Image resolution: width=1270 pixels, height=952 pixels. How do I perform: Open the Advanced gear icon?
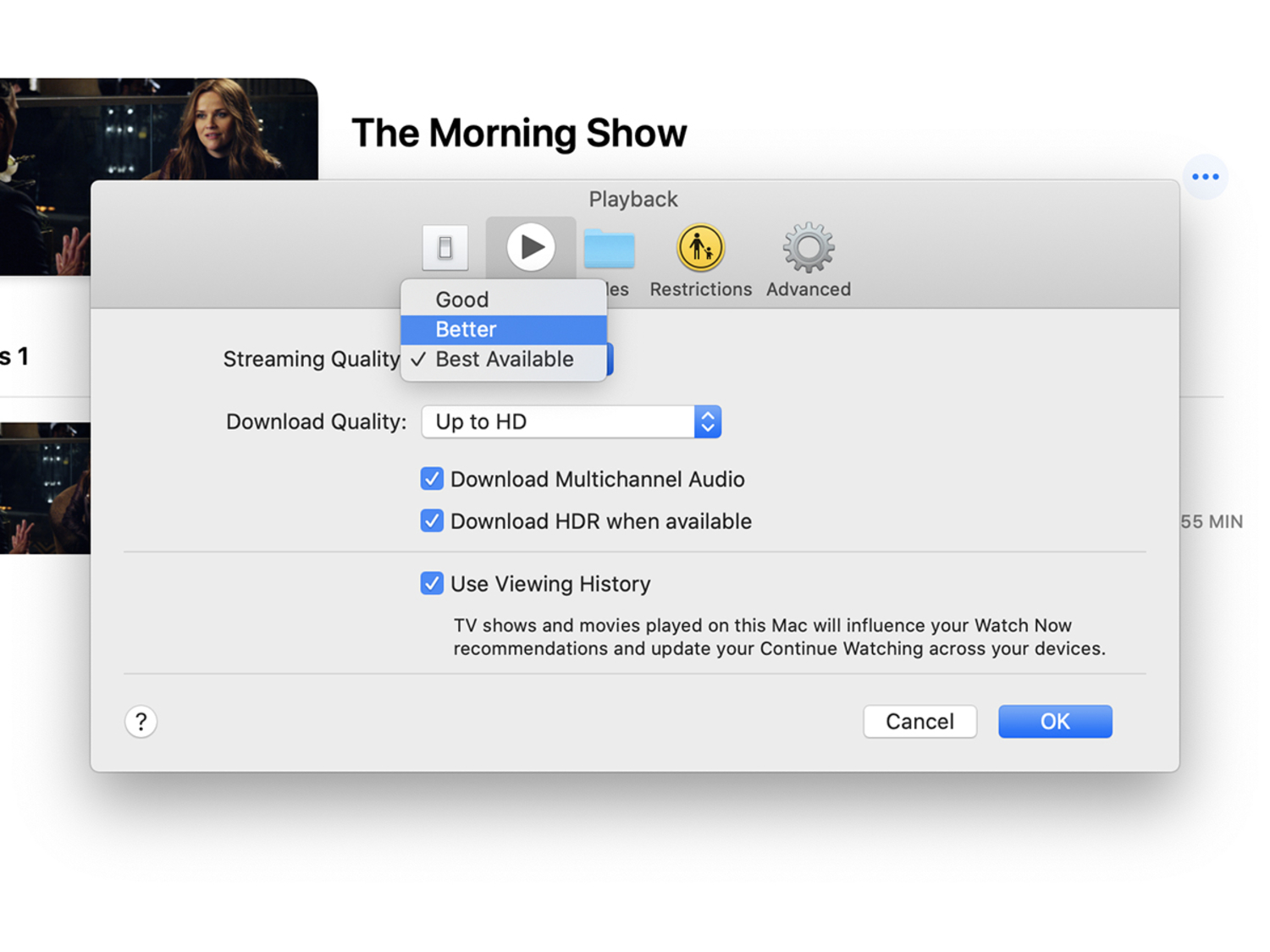pos(808,248)
